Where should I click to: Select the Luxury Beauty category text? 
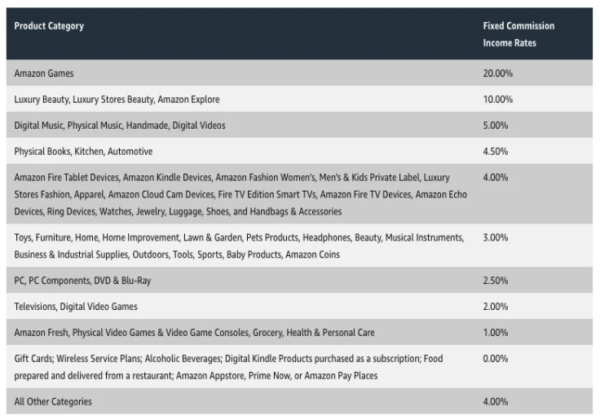click(116, 100)
